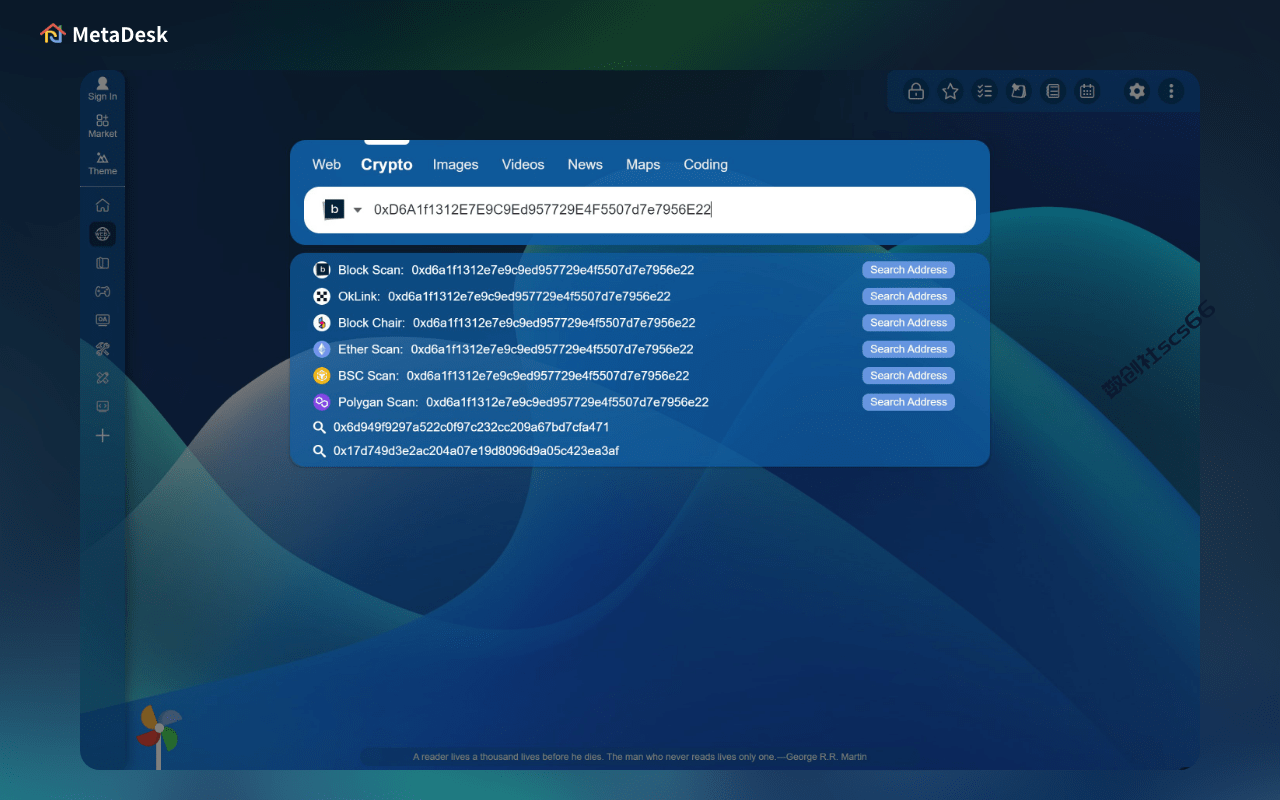Click the pinwheel icon at bottom left
Screen dimensions: 1280x800
[158, 737]
